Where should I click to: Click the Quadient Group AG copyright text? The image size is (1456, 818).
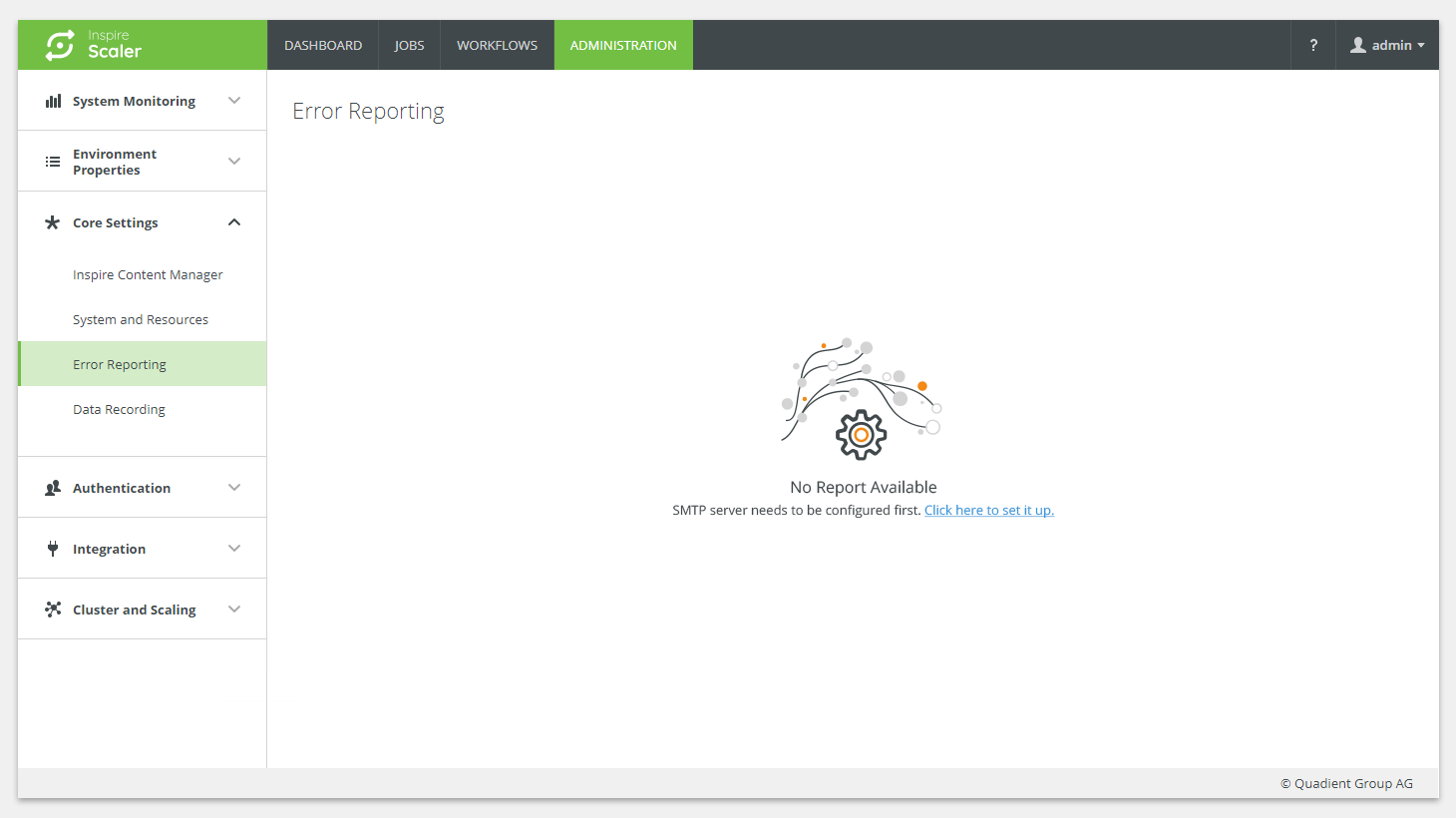tap(1346, 783)
